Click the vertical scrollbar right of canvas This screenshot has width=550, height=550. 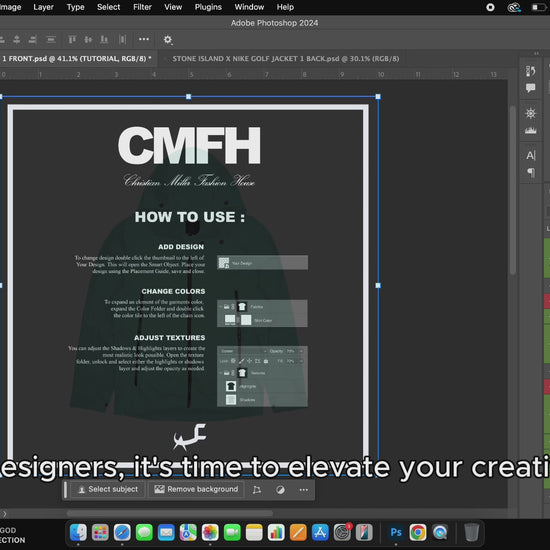513,189
